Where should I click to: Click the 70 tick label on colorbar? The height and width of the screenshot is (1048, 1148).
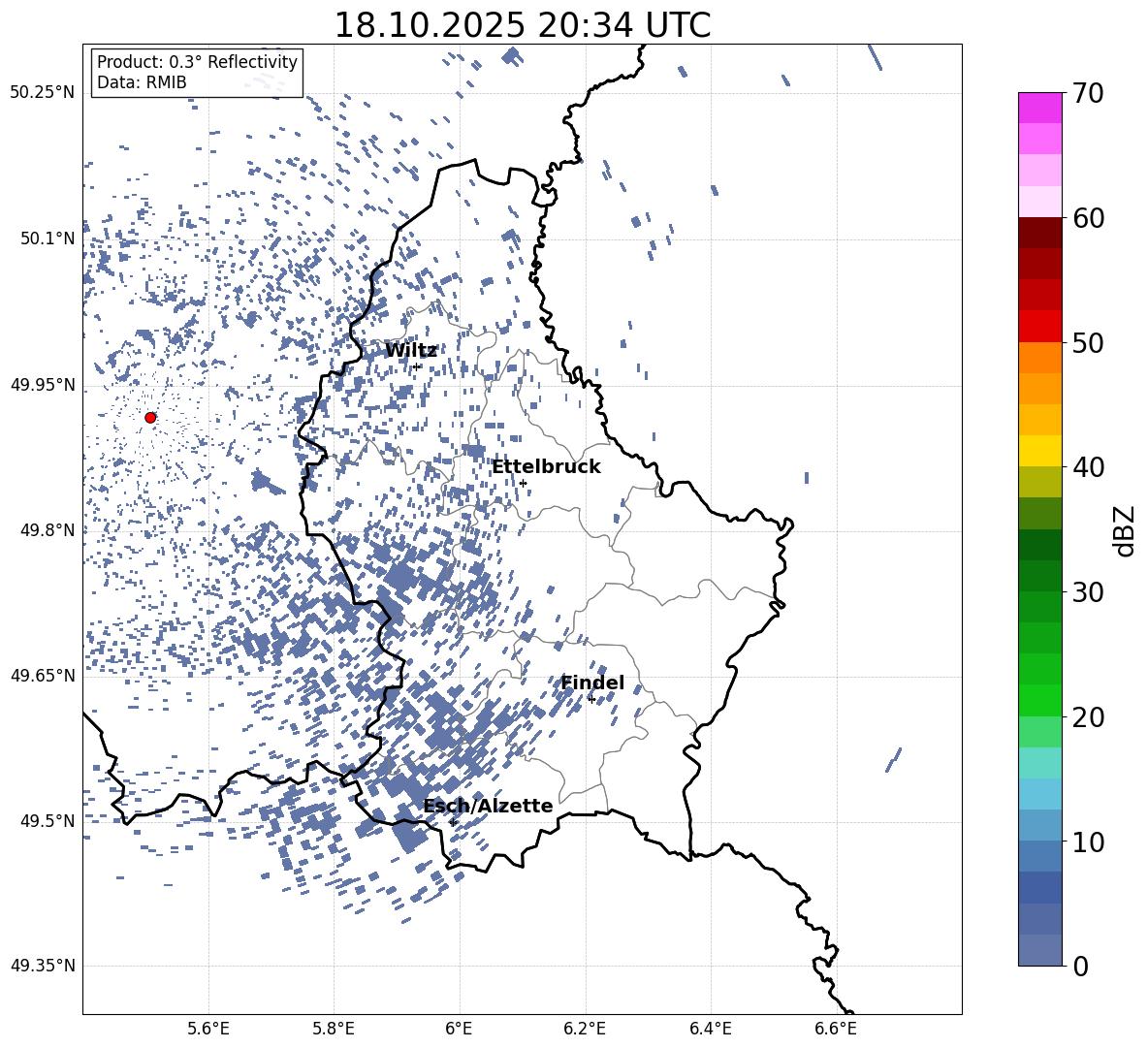pos(1088,93)
